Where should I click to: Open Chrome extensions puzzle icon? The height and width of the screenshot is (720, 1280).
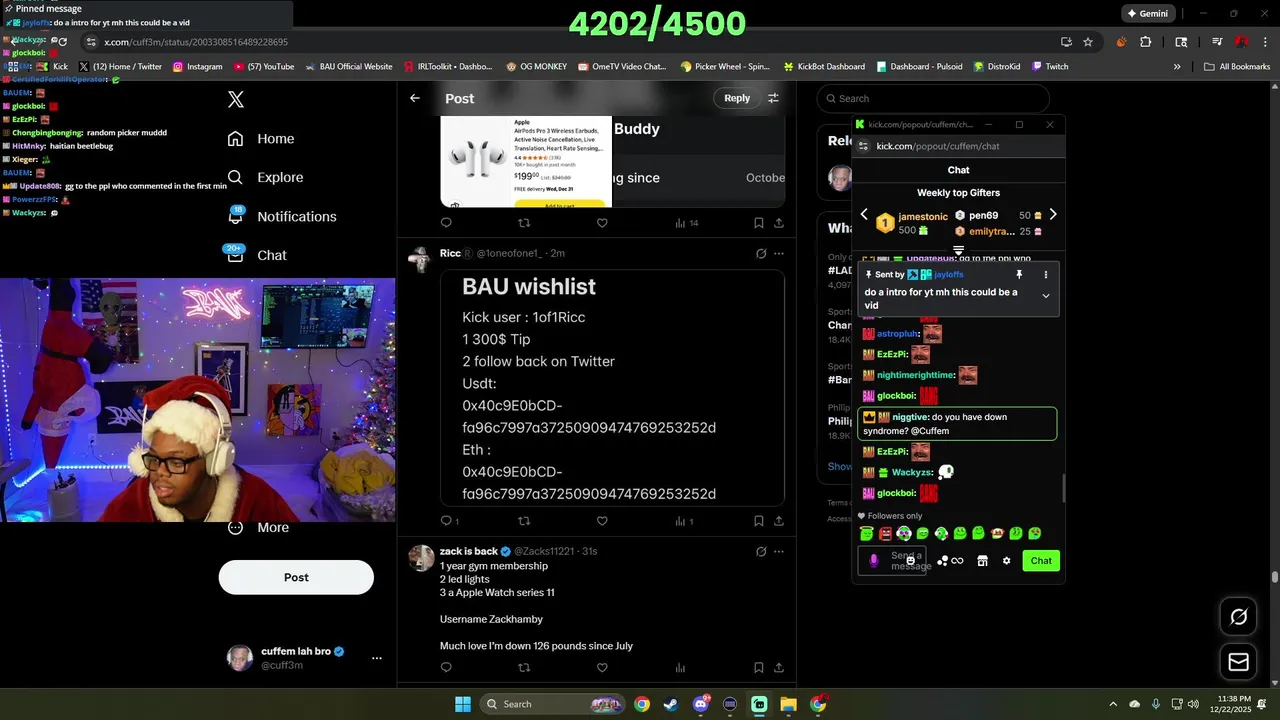click(x=1146, y=42)
